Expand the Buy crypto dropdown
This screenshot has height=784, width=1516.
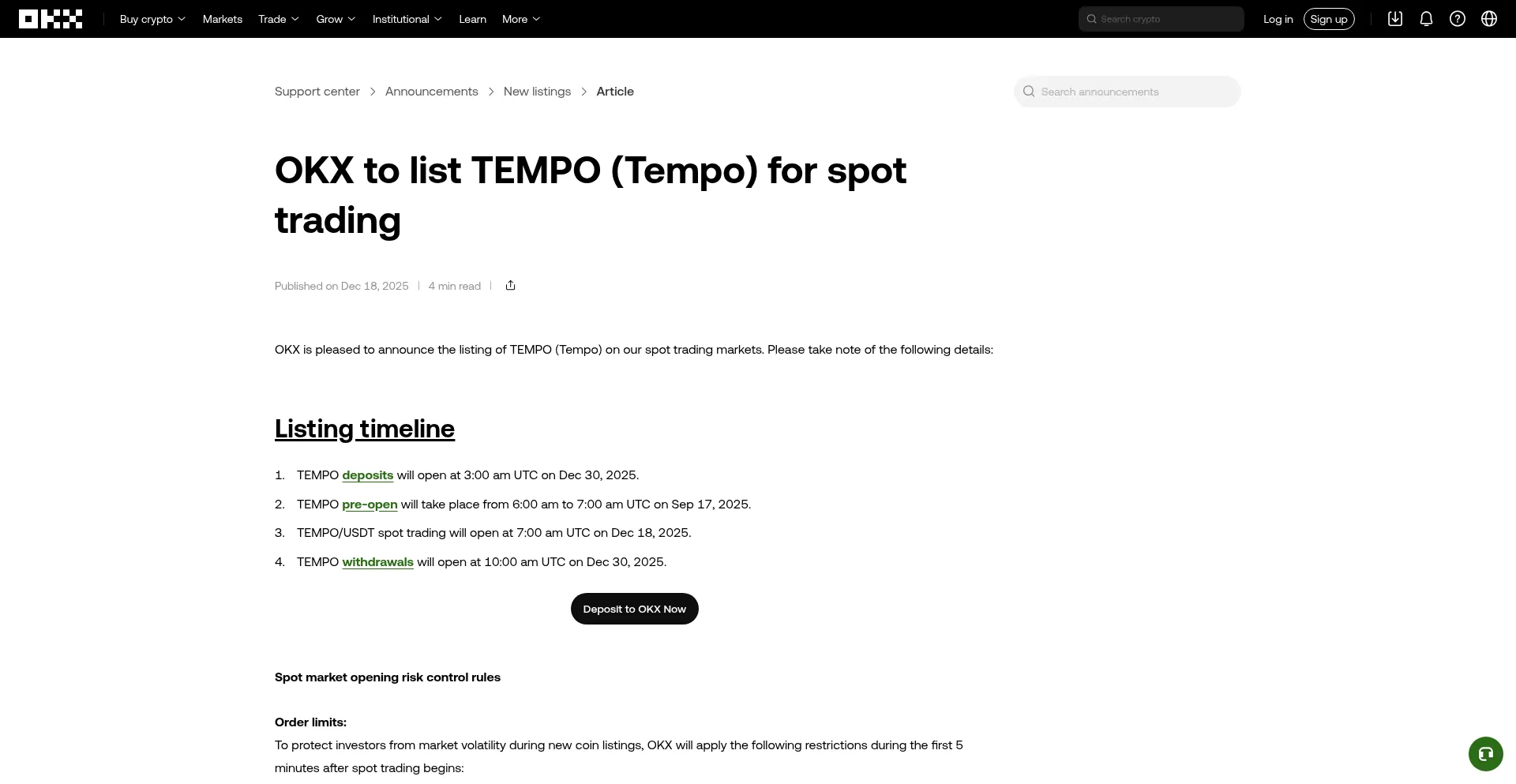point(152,18)
